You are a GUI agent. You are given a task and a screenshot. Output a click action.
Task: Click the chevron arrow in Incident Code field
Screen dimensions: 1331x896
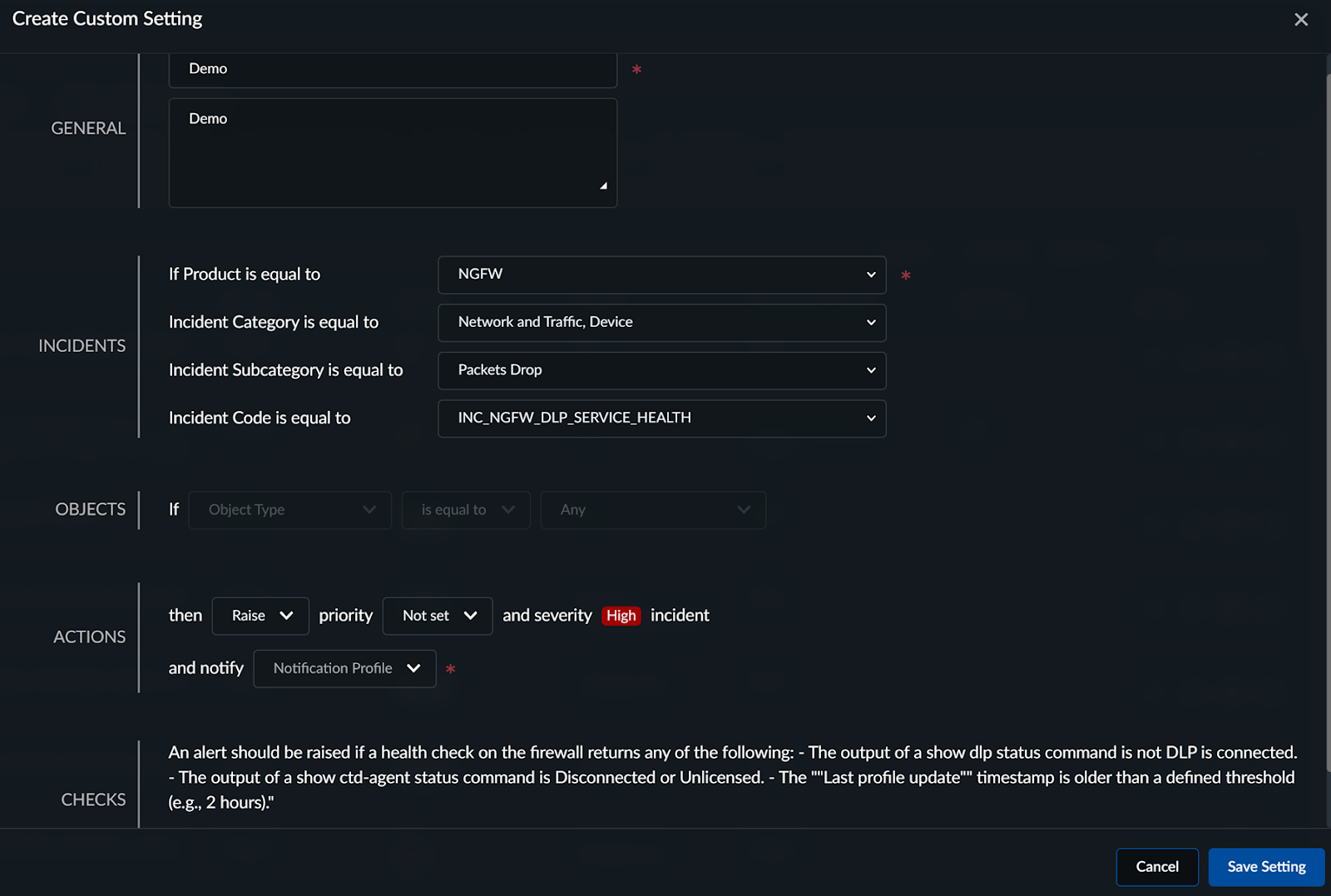point(871,418)
